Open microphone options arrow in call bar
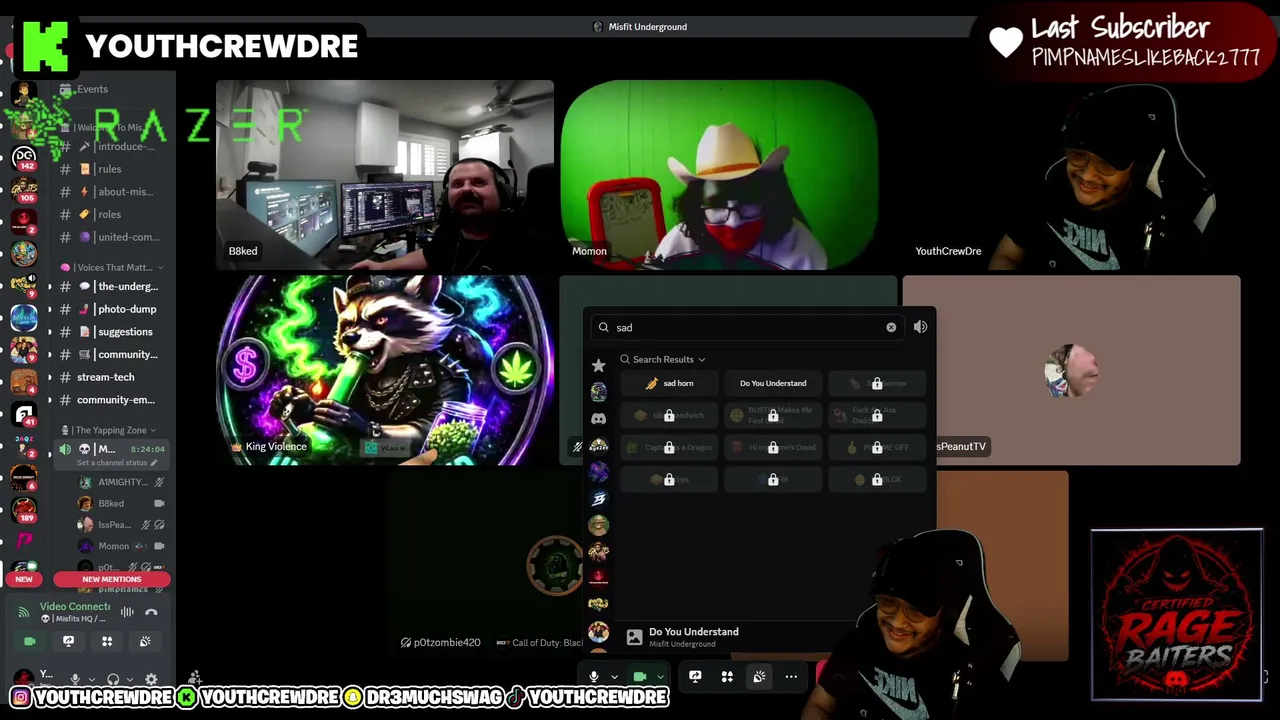 pos(614,677)
